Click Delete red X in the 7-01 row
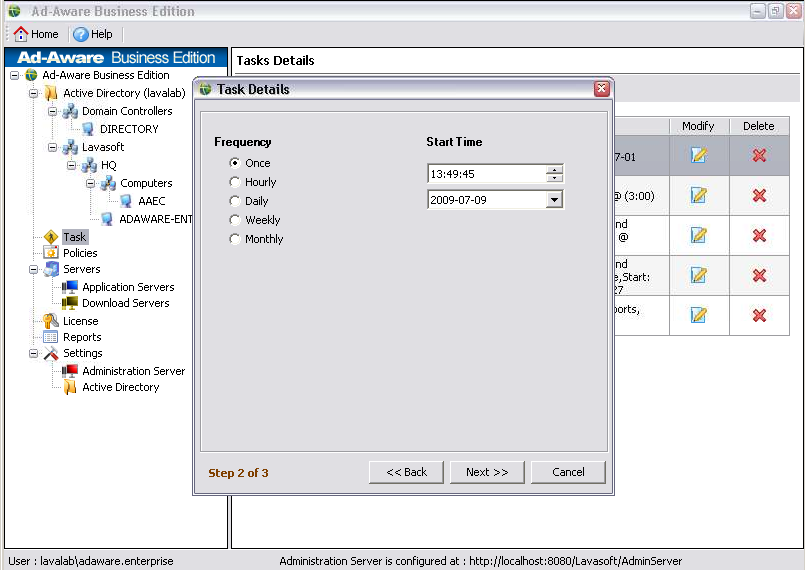805x570 pixels. pyautogui.click(x=759, y=155)
